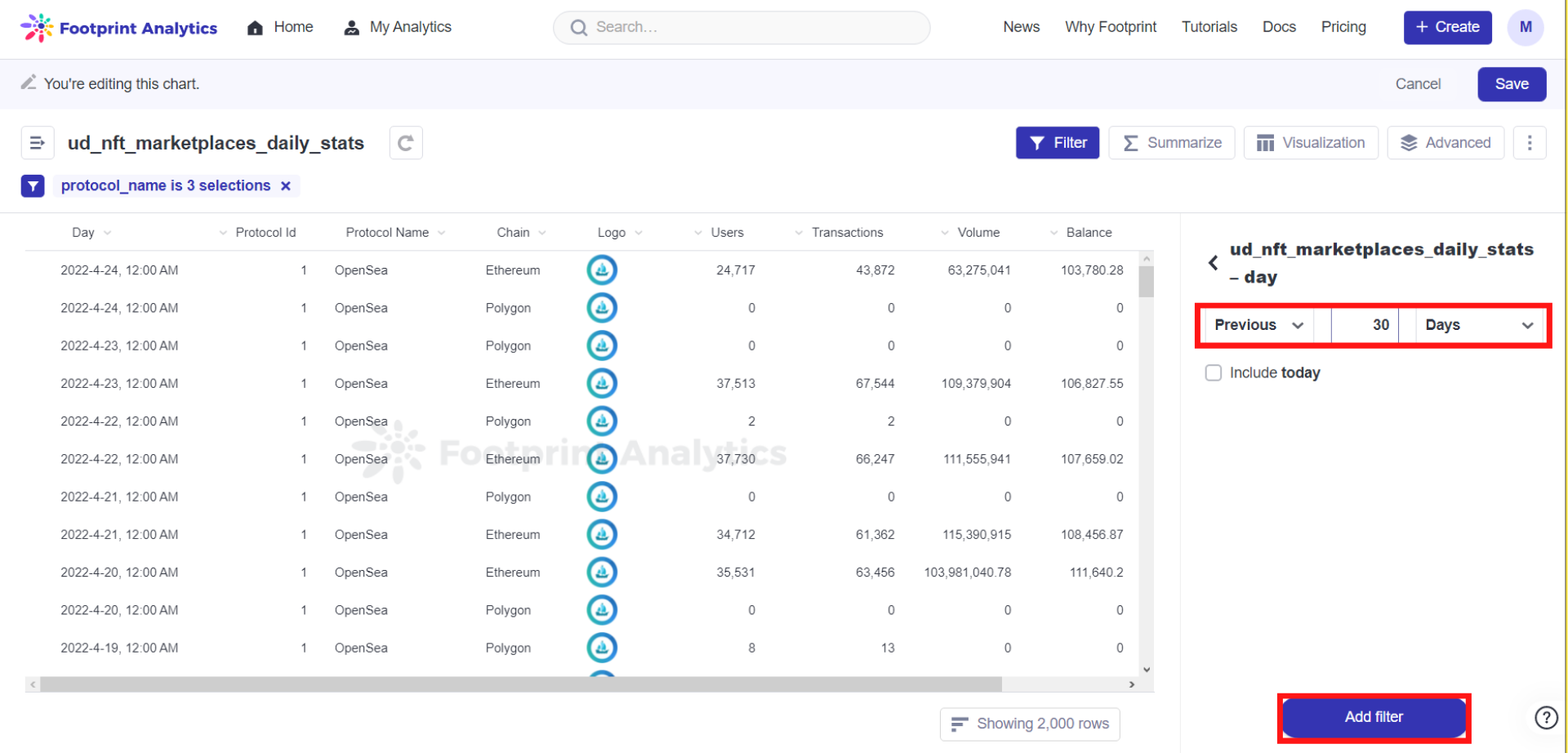The height and width of the screenshot is (753, 1568).
Task: Click the refresh chart icon
Action: (x=406, y=143)
